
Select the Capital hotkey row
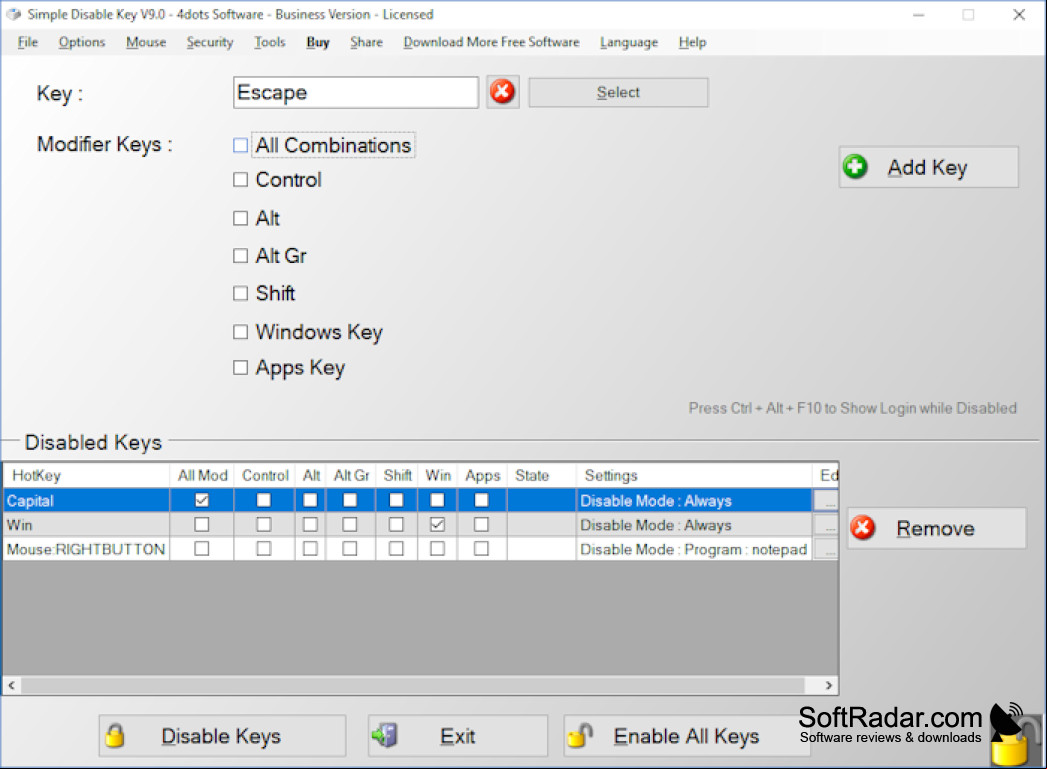tap(421, 500)
